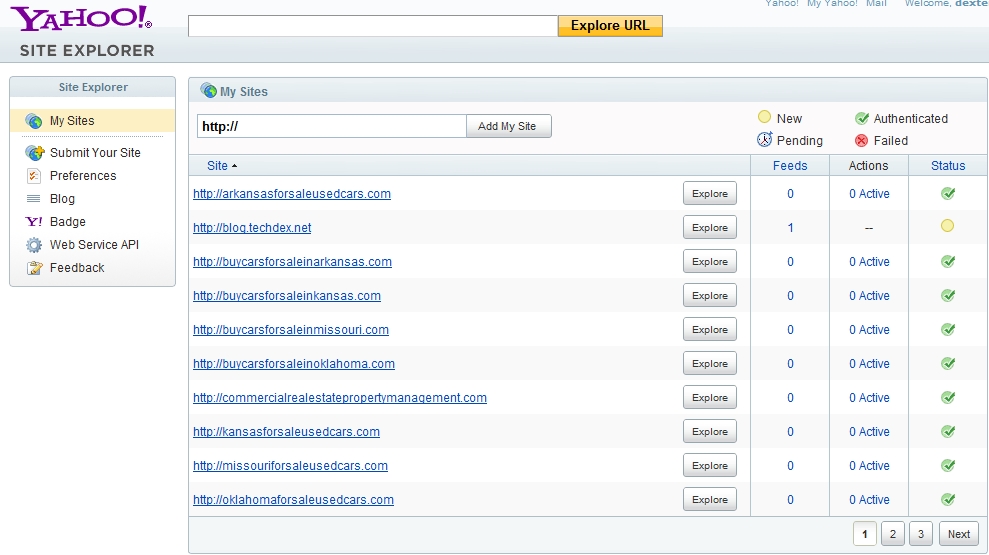989x555 pixels.
Task: Click status checkmark for kansasforsaleusedcars.com
Action: tap(948, 432)
